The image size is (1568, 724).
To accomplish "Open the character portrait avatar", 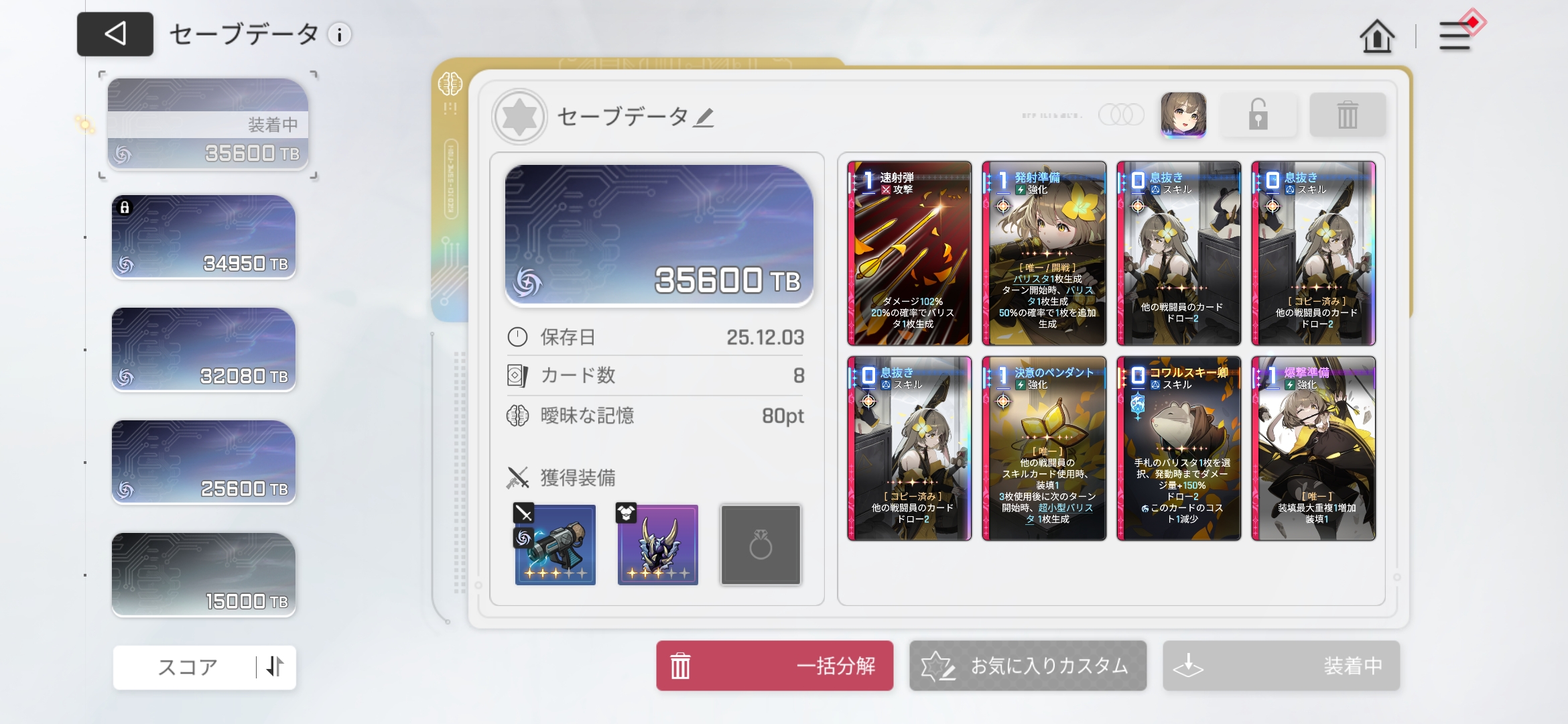I will 1183,115.
